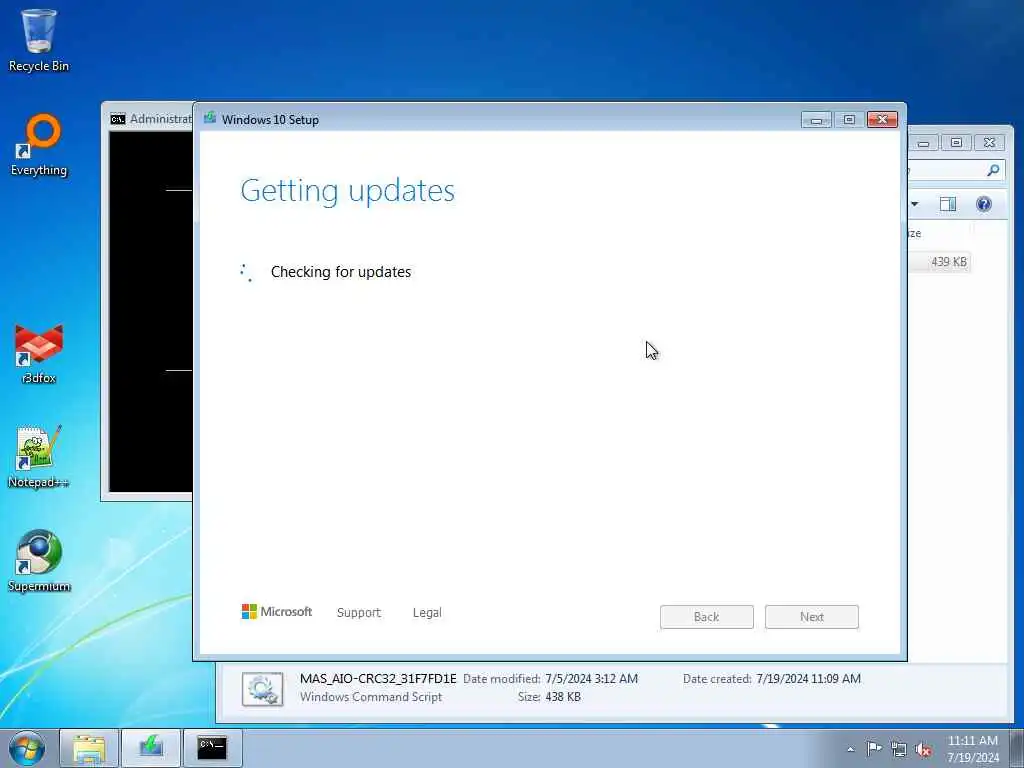This screenshot has height=768, width=1024.
Task: Open the r3dfox browser shortcut
Action: (x=39, y=353)
